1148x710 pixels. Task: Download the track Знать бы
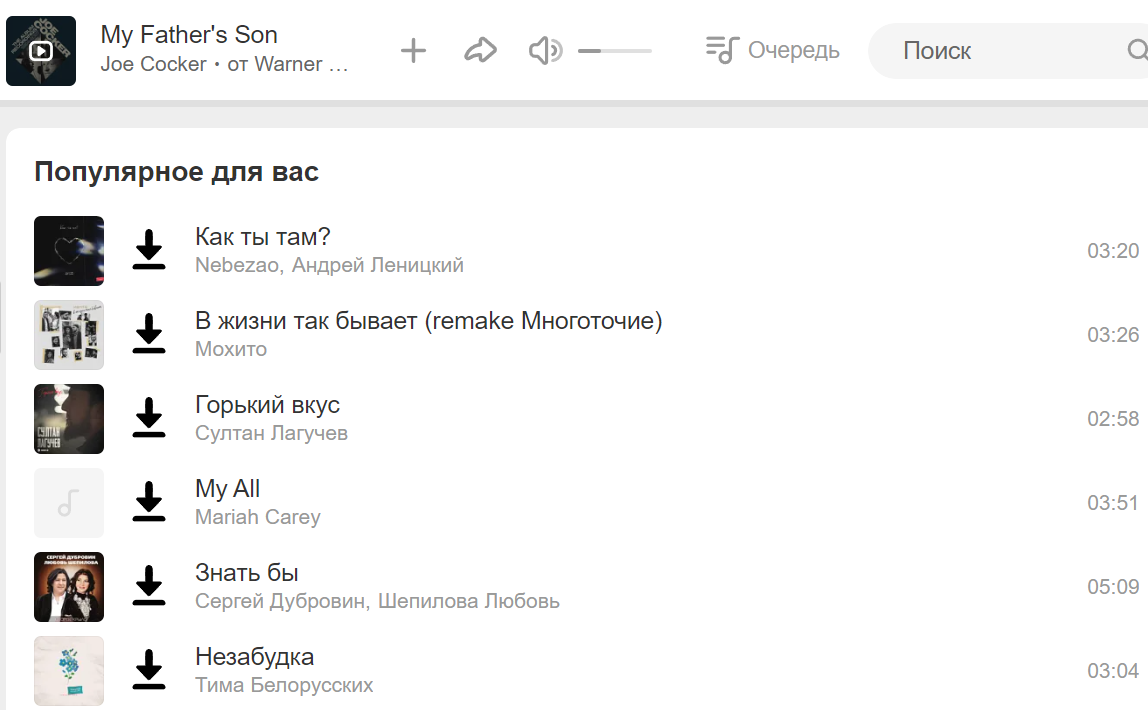click(149, 586)
